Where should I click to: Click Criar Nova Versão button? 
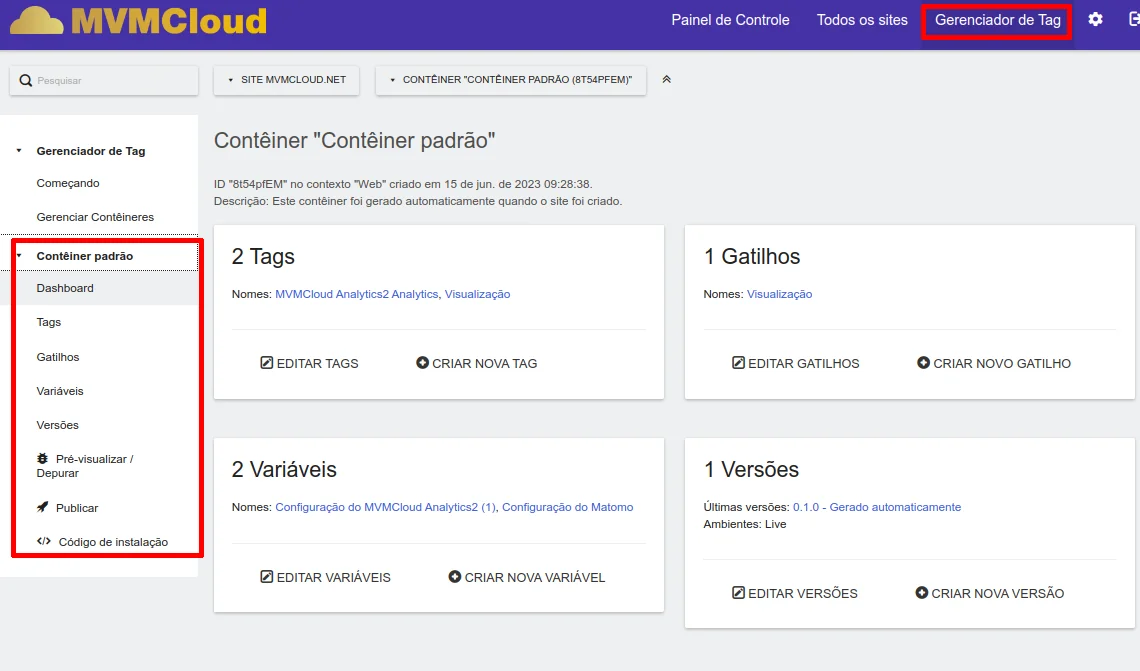990,593
